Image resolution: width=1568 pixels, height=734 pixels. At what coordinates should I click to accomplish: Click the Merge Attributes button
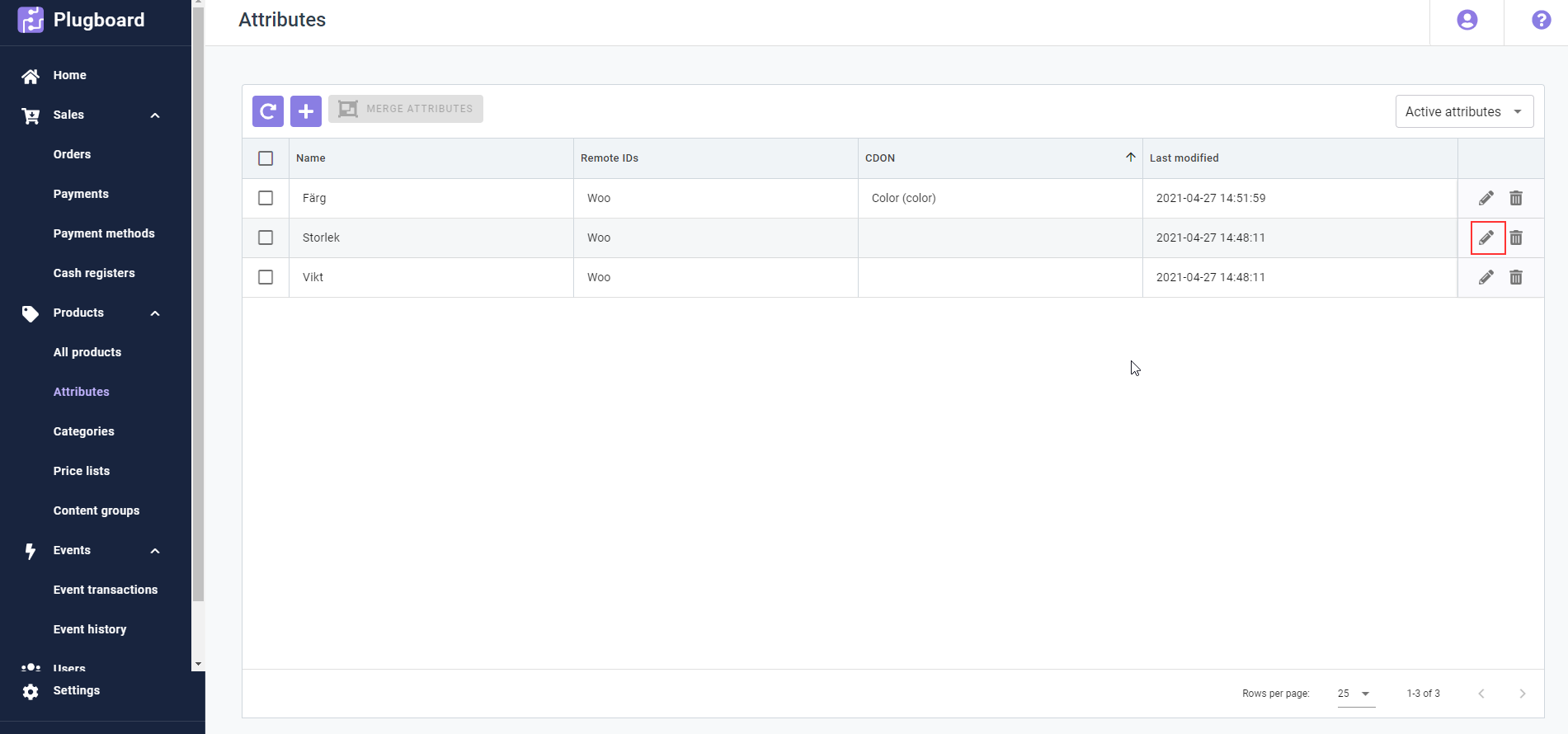(x=406, y=109)
